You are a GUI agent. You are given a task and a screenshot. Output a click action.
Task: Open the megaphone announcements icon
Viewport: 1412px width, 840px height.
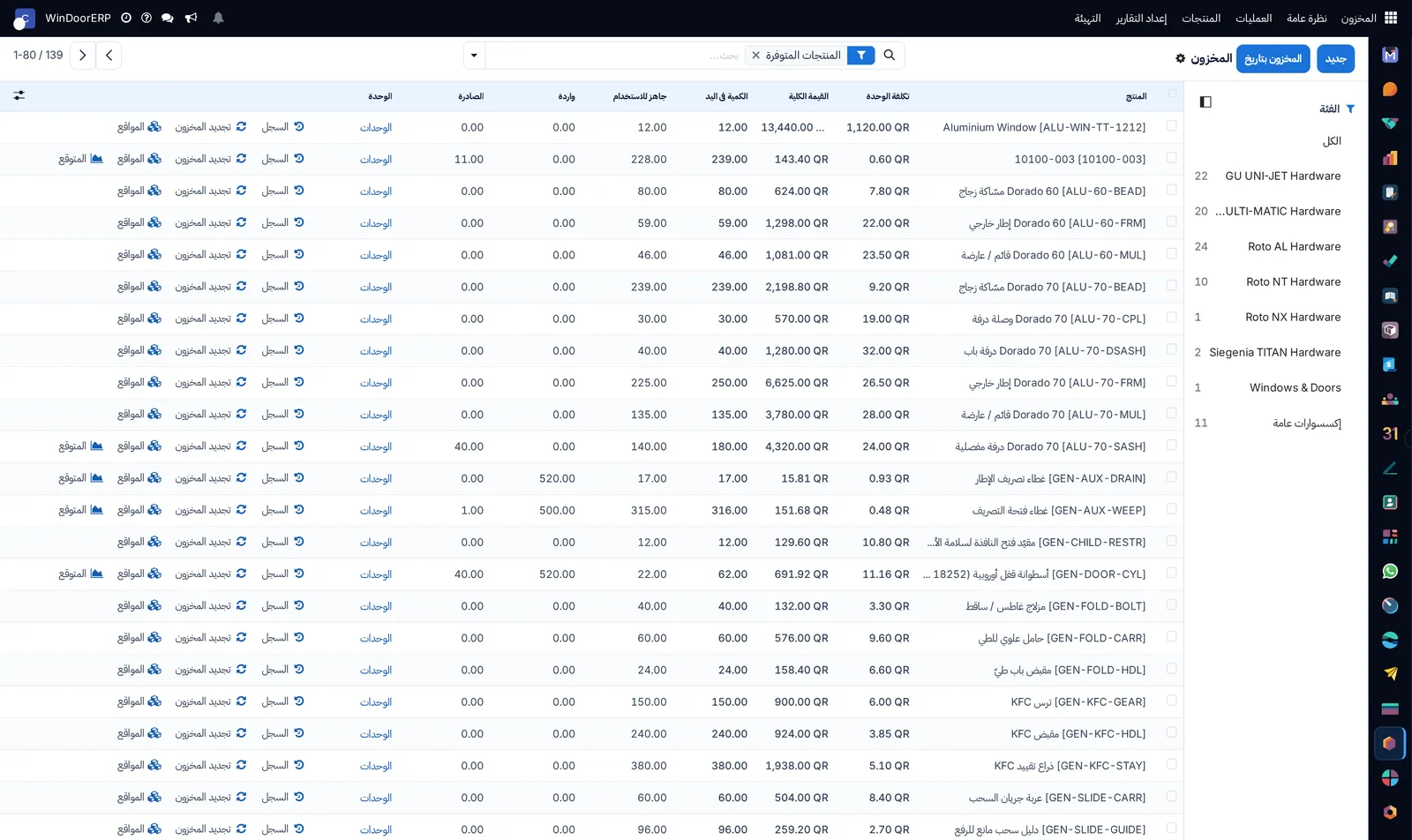[x=192, y=18]
